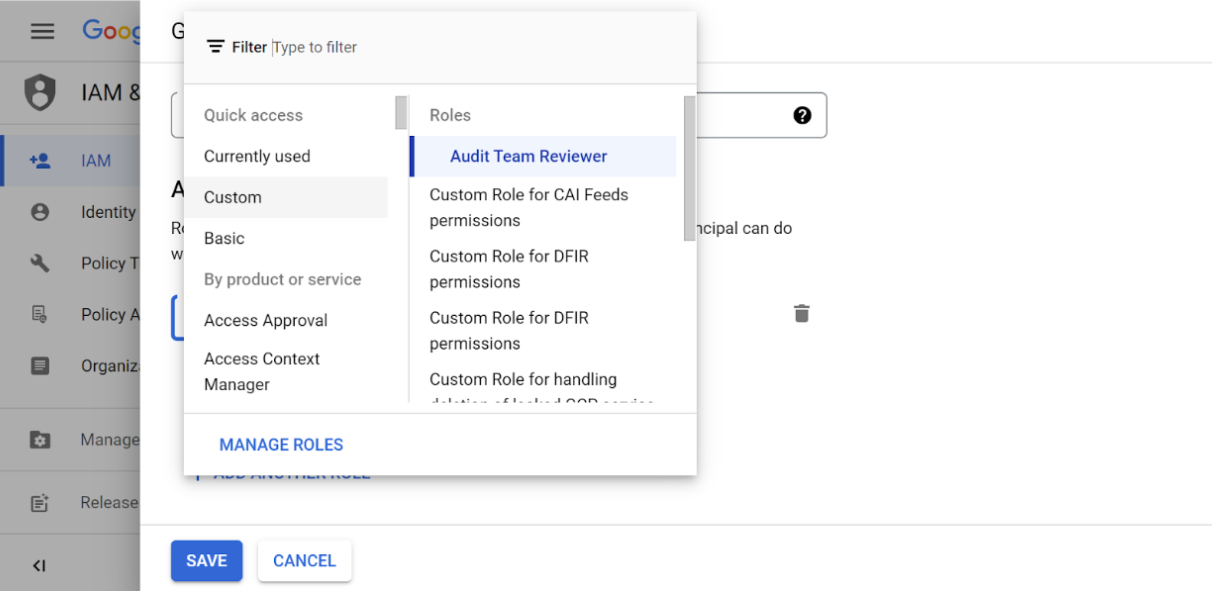
Task: Open Identity section via person icon
Action: [x=40, y=212]
